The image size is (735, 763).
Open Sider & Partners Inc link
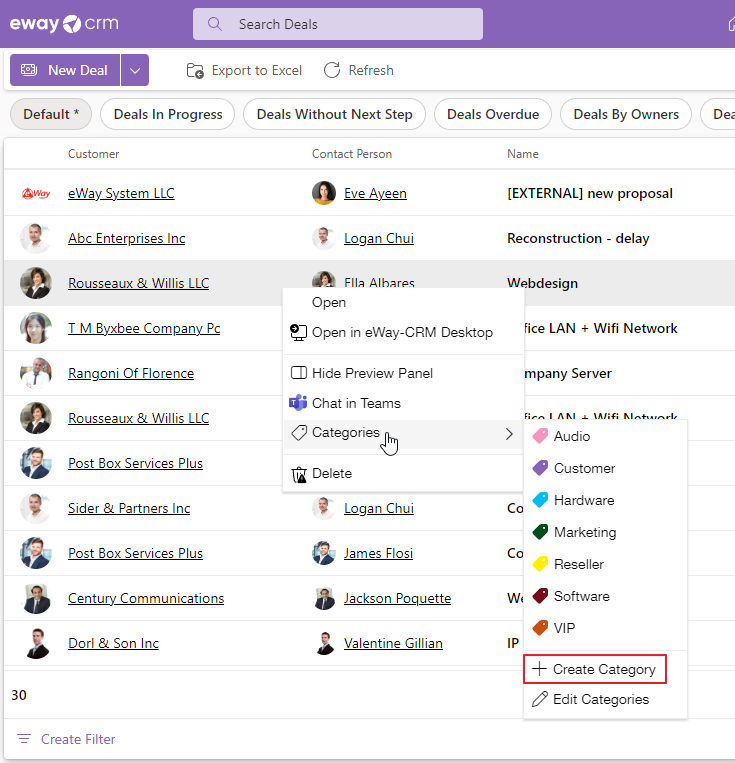coord(129,509)
